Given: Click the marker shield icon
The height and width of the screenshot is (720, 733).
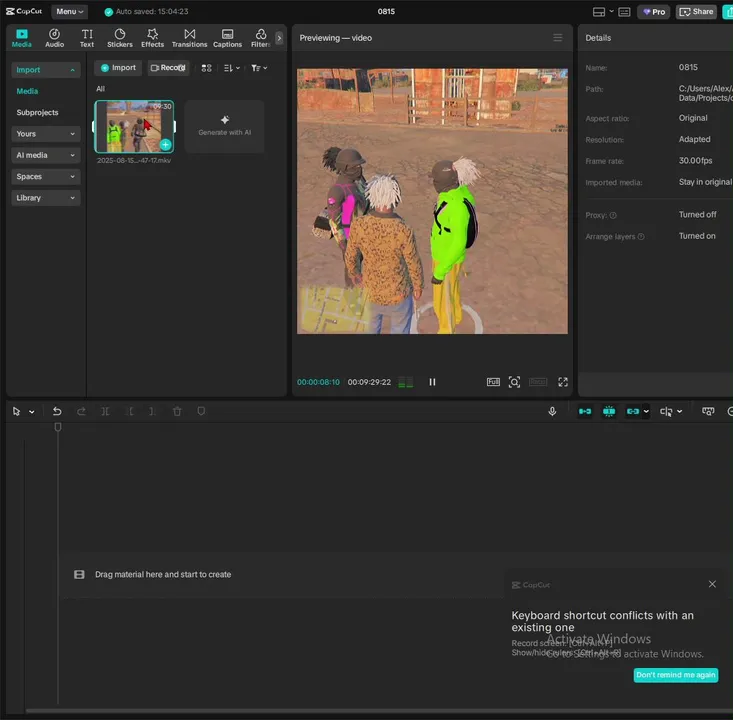Looking at the screenshot, I should point(201,411).
